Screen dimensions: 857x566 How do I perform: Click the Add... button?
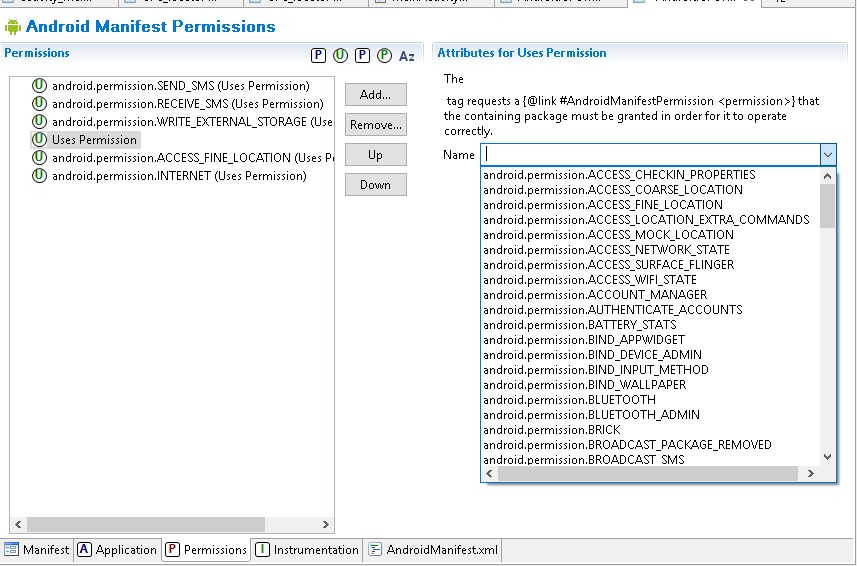click(375, 95)
